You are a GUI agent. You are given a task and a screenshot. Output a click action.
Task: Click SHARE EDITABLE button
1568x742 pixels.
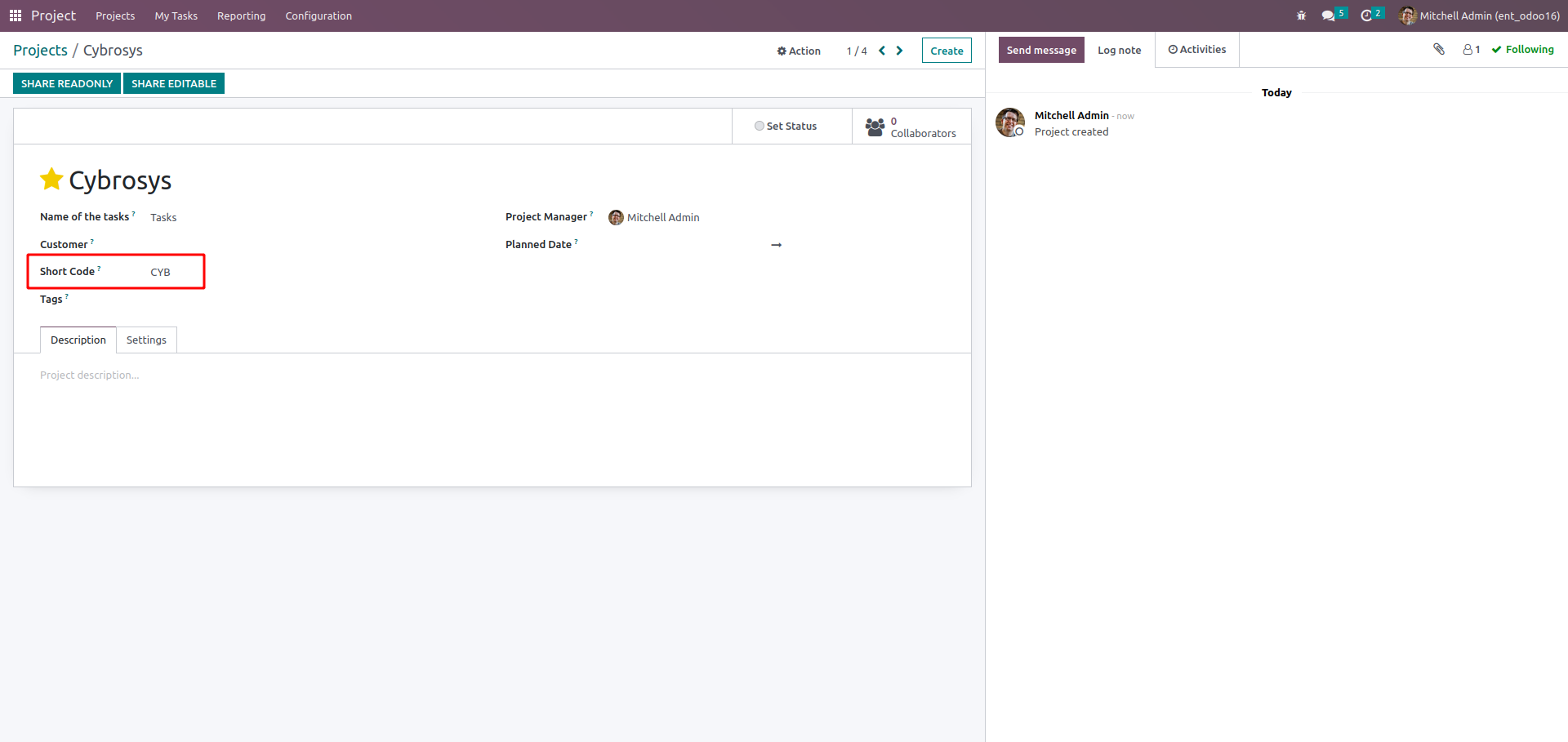click(174, 83)
